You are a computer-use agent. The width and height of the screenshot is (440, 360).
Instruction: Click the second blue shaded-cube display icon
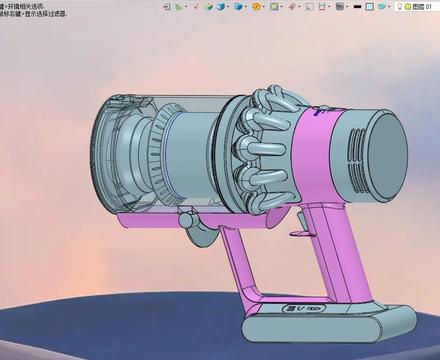click(238, 7)
